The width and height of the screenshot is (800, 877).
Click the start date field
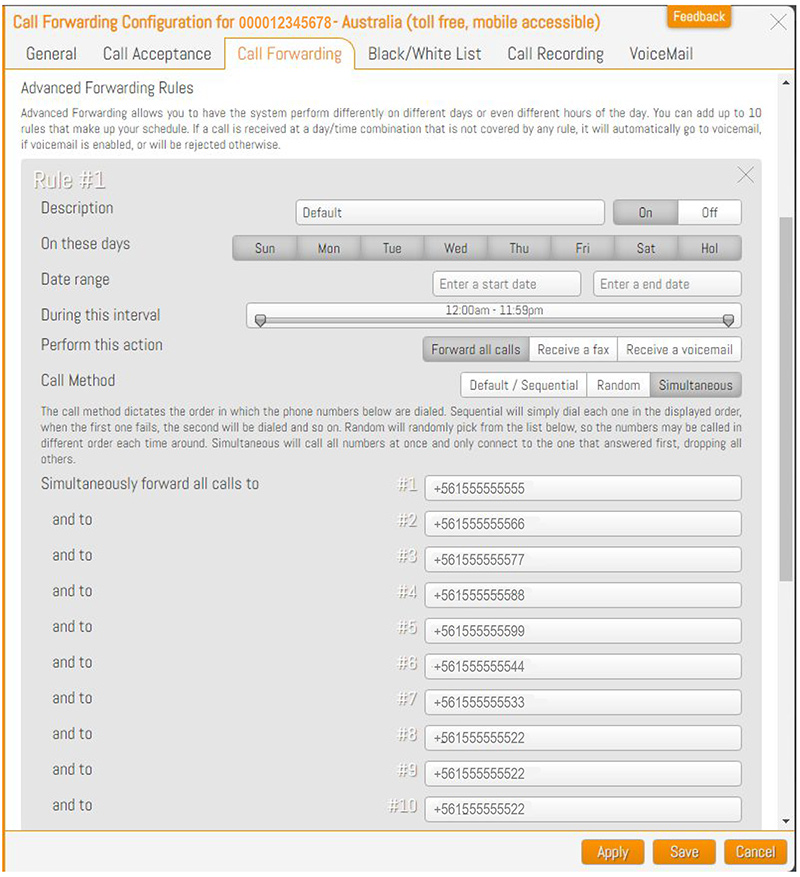tap(506, 284)
